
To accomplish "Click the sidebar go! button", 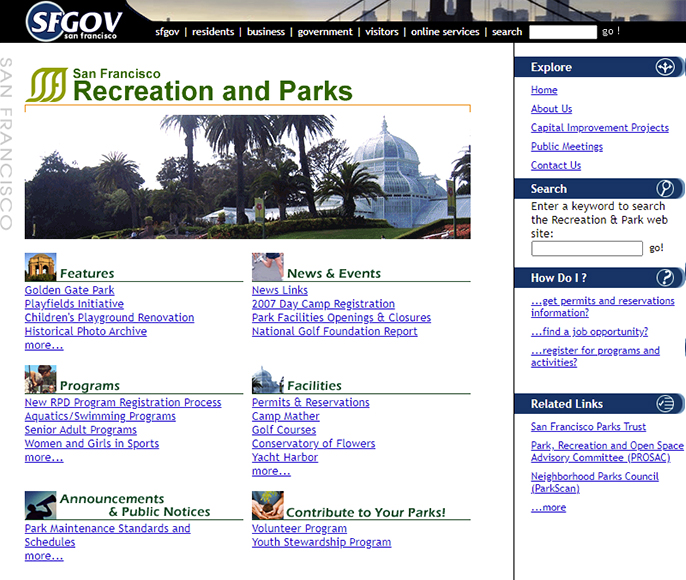I will coord(656,248).
